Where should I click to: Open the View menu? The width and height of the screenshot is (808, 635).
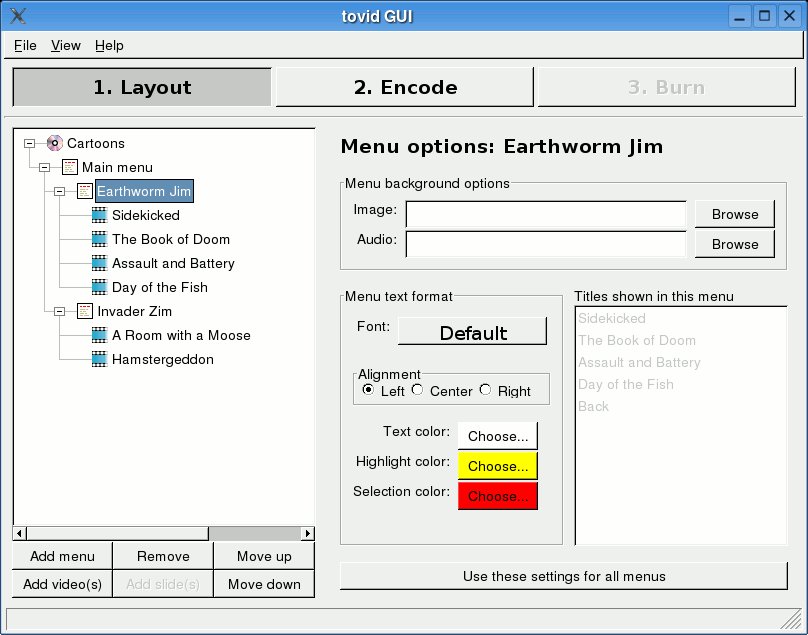(66, 45)
